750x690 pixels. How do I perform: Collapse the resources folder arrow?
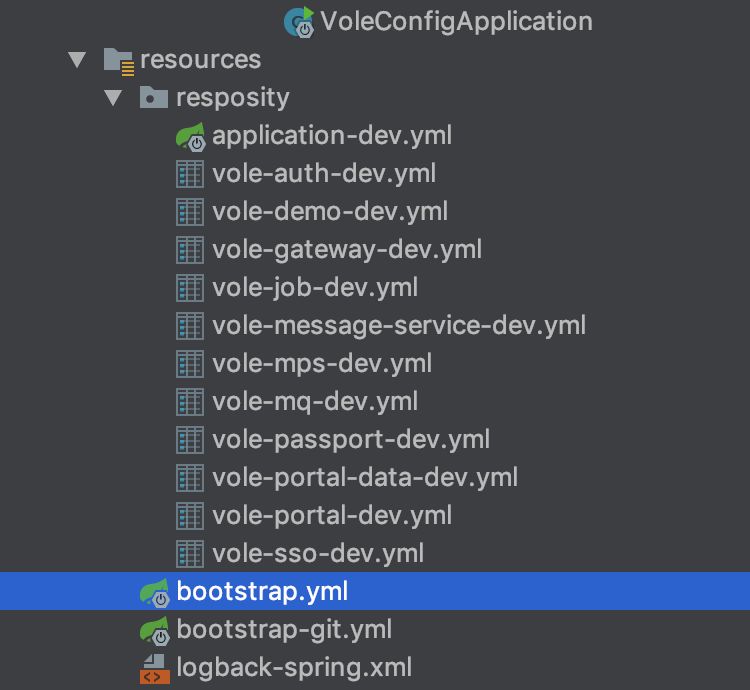[x=77, y=60]
